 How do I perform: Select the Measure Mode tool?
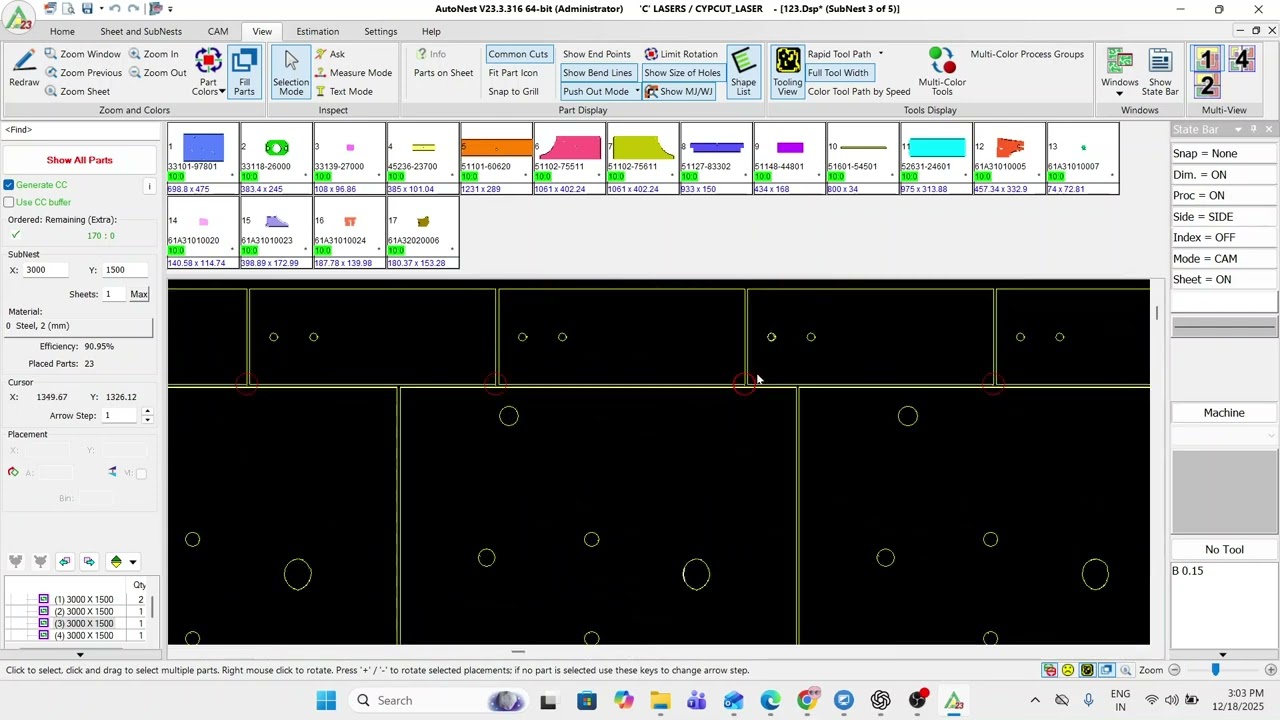(353, 72)
